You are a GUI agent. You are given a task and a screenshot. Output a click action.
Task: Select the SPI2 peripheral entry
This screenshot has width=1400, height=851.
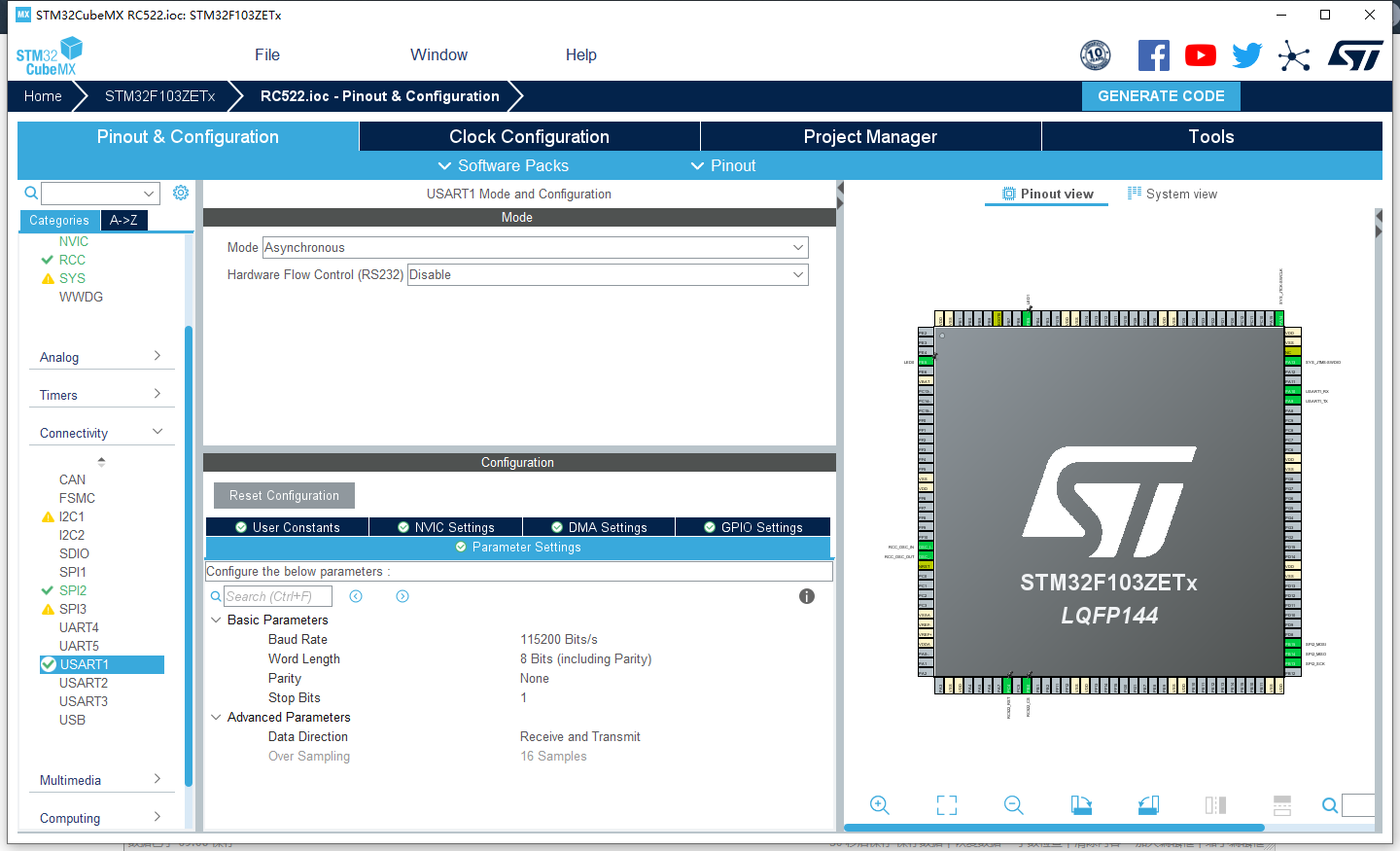(73, 590)
